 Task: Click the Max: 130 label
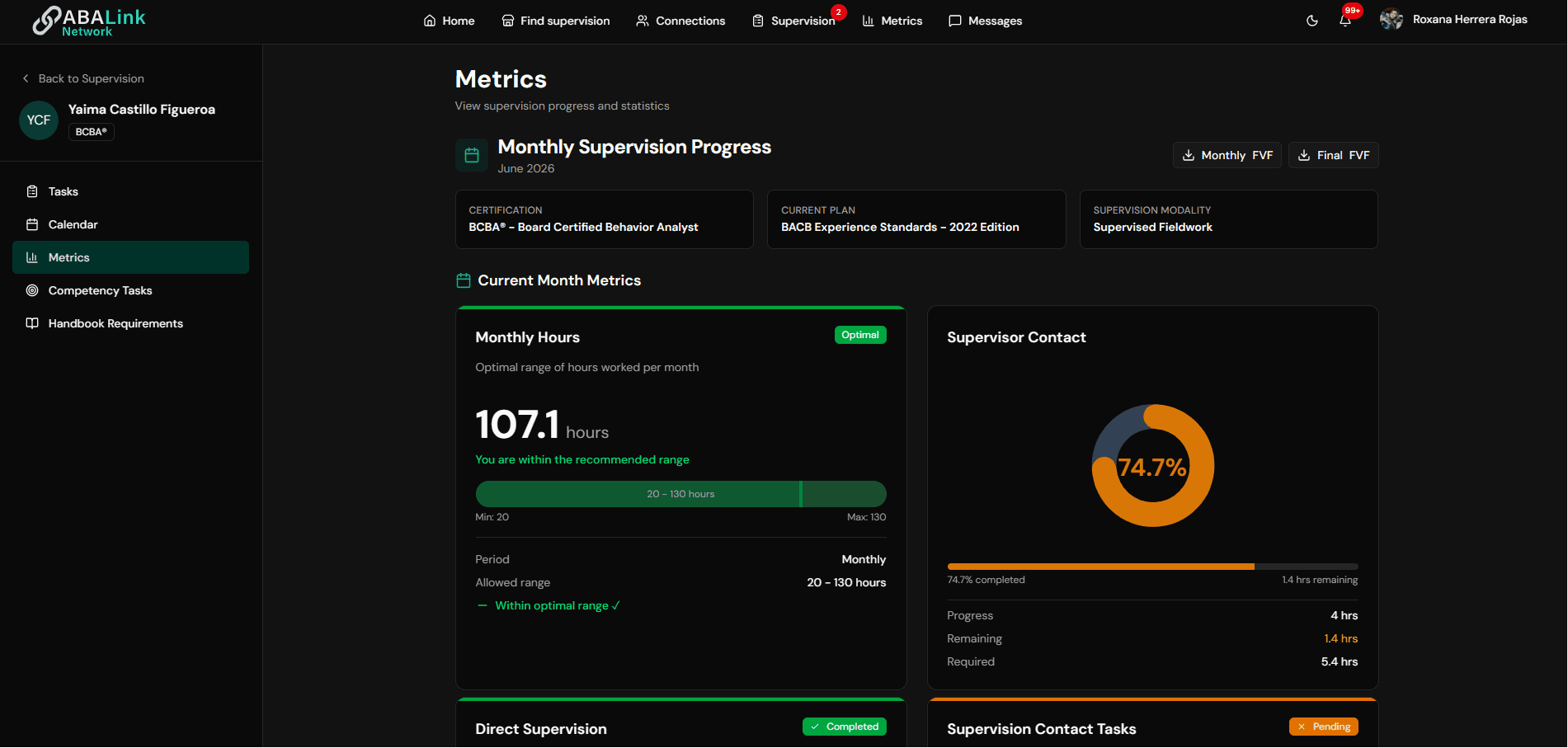(x=867, y=517)
